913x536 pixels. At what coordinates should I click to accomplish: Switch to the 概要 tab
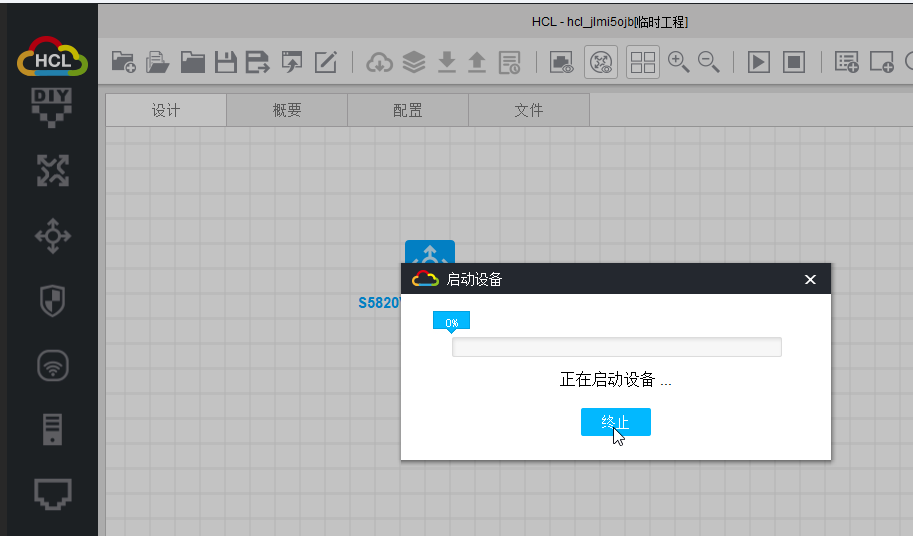click(287, 110)
